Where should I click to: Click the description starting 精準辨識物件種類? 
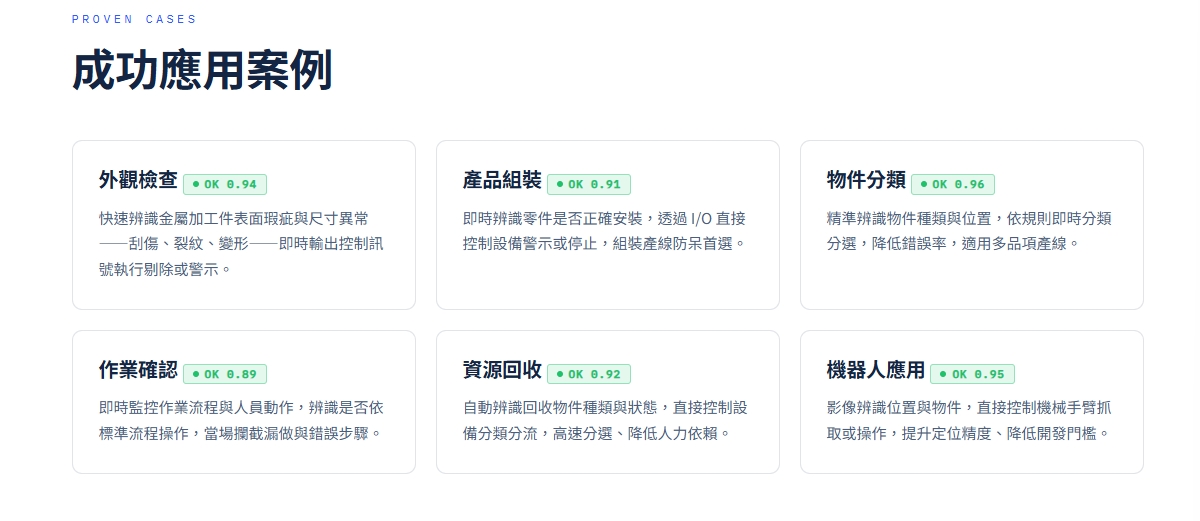pos(969,231)
